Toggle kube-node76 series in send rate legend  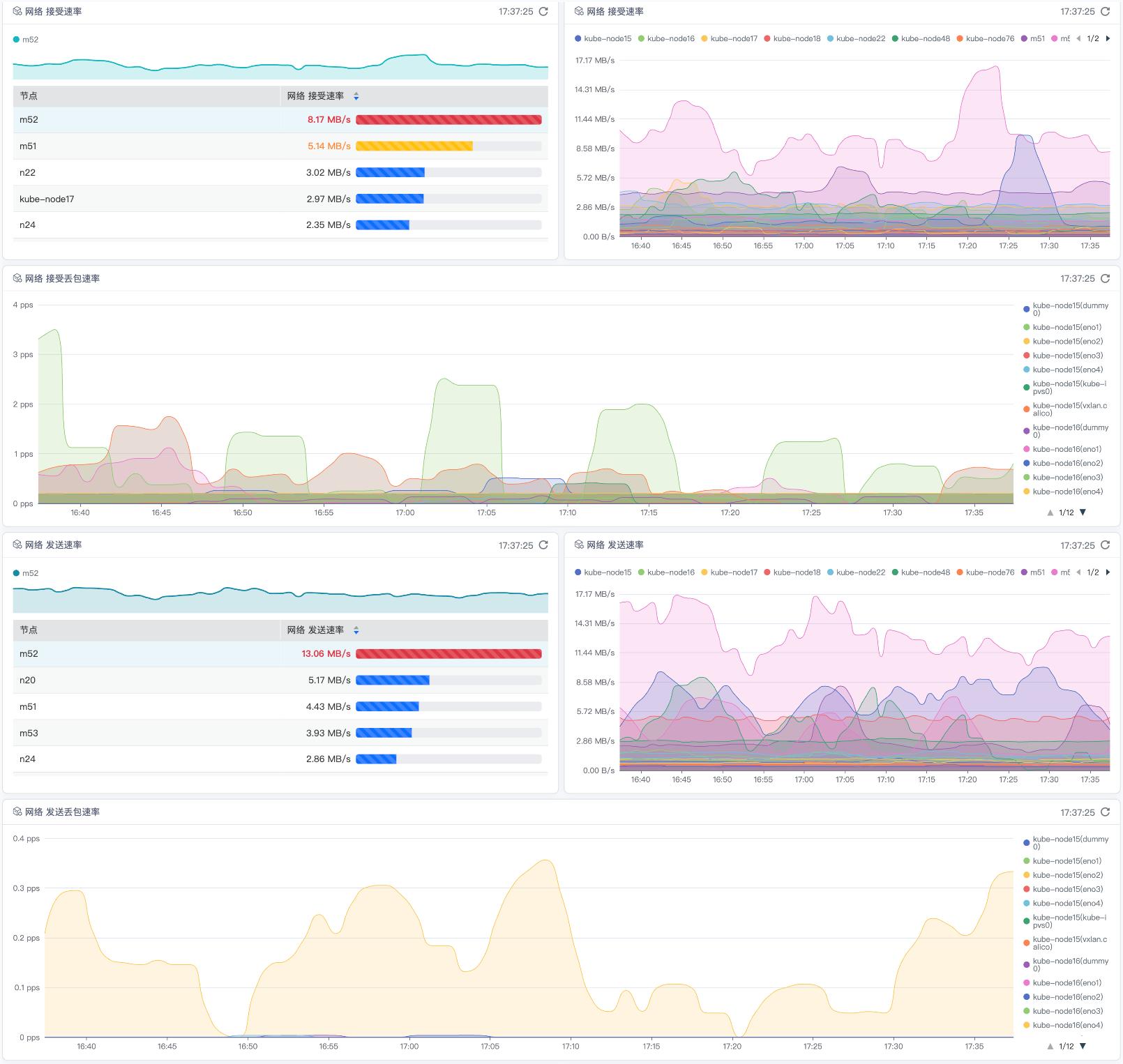pos(985,572)
